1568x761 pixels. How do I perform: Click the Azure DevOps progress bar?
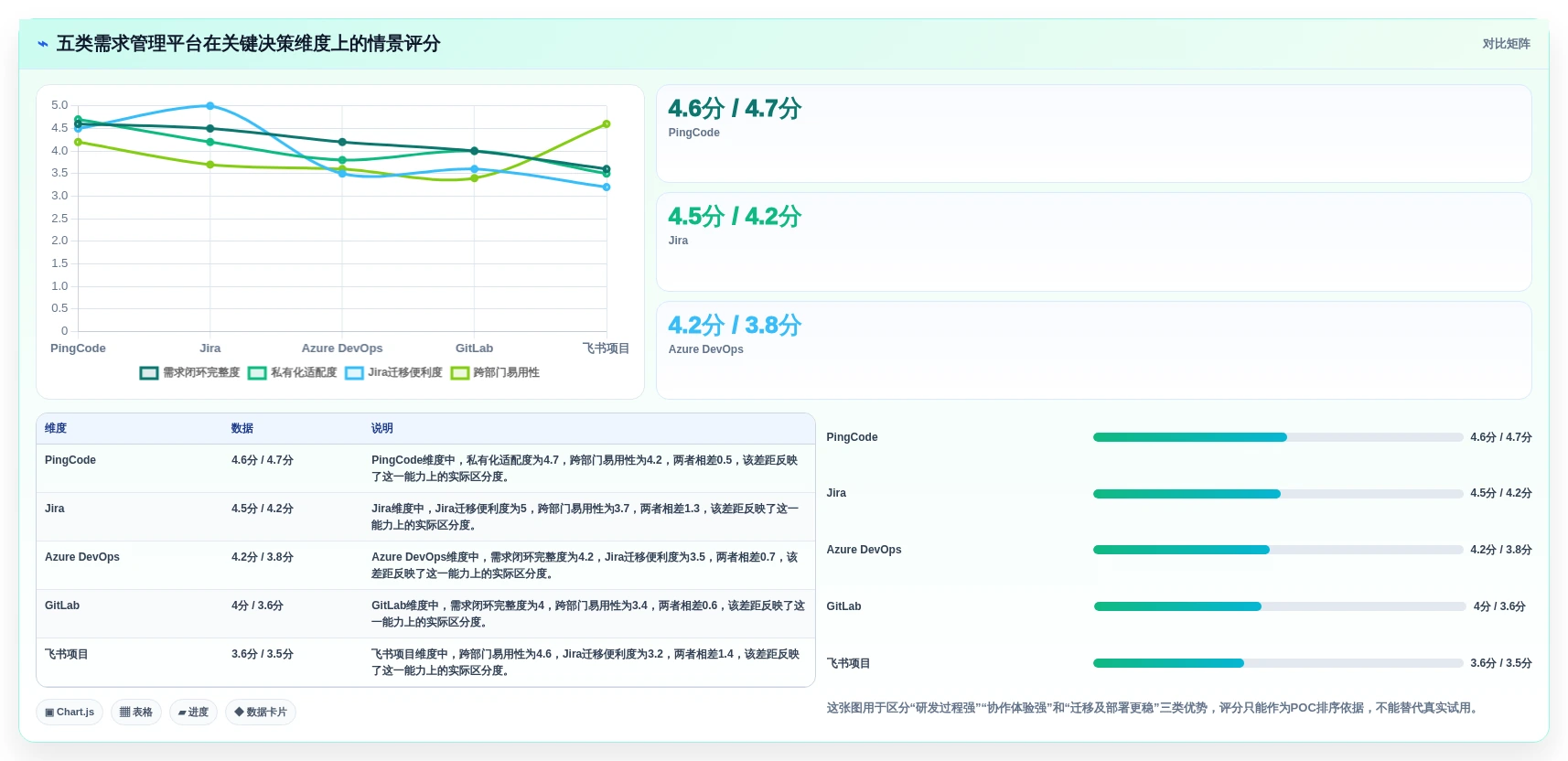point(1278,550)
